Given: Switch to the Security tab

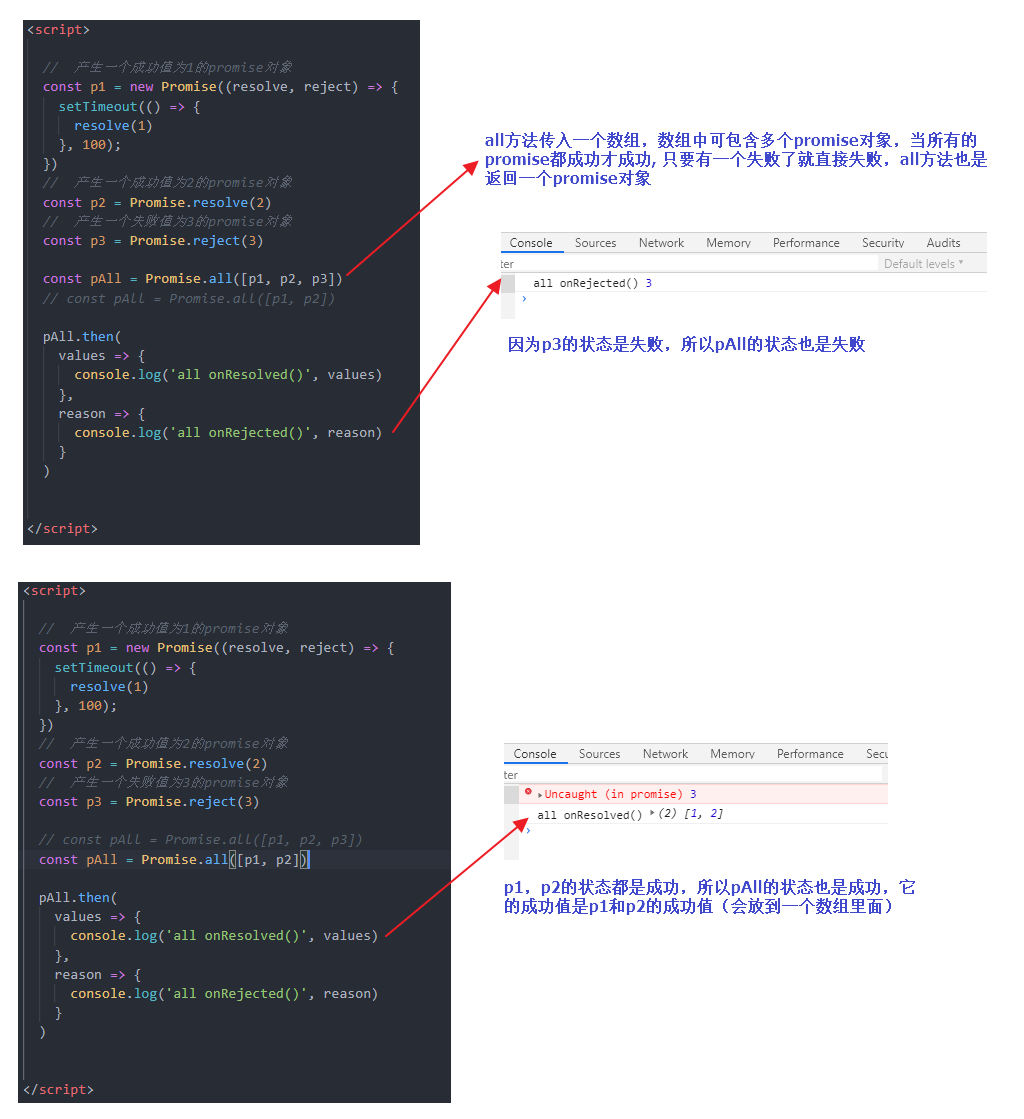Looking at the screenshot, I should tap(883, 243).
